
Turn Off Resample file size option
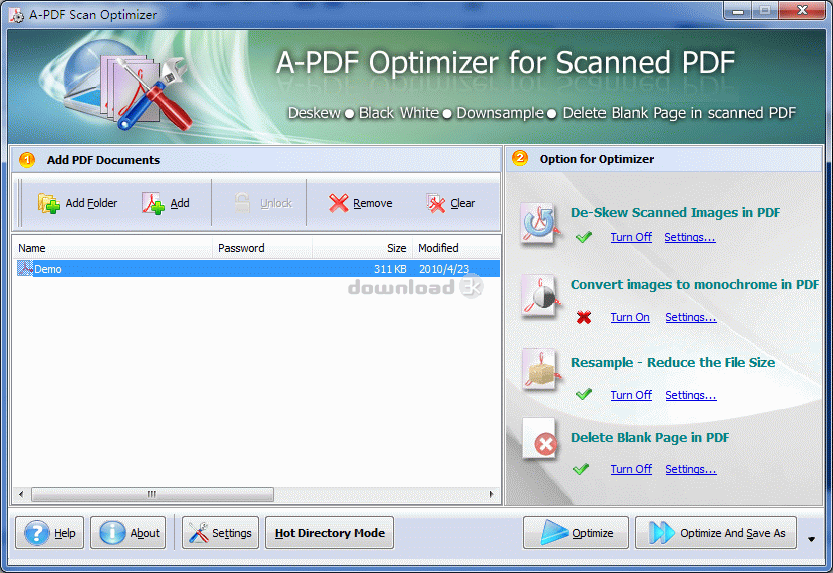coord(631,395)
